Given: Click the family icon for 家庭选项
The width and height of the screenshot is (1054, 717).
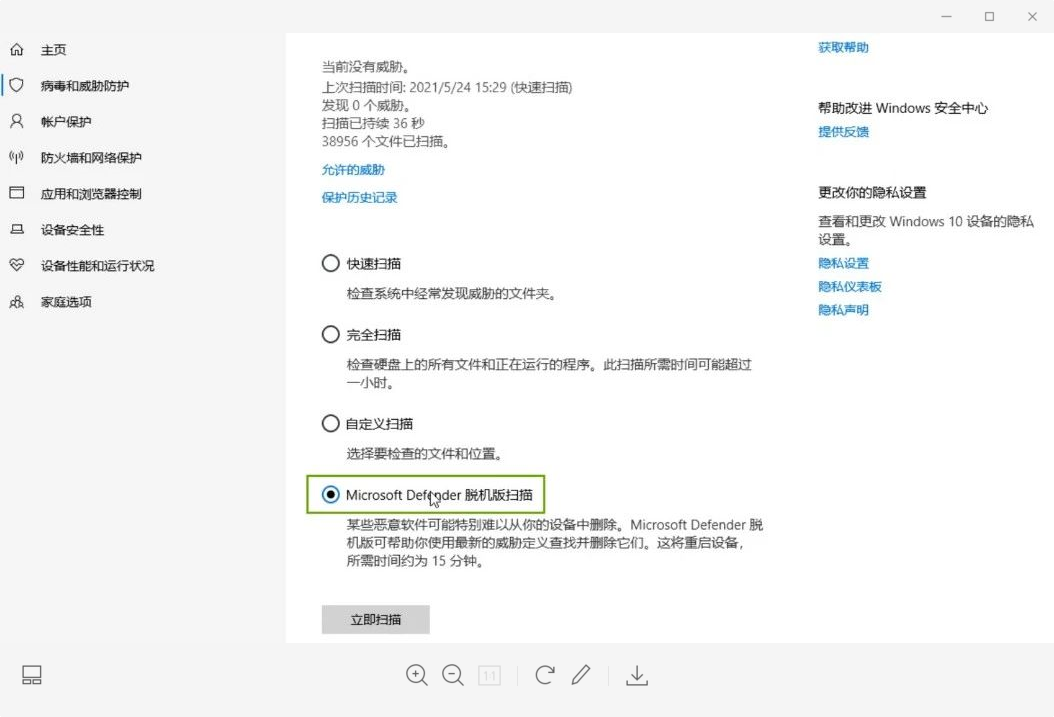Looking at the screenshot, I should (17, 302).
